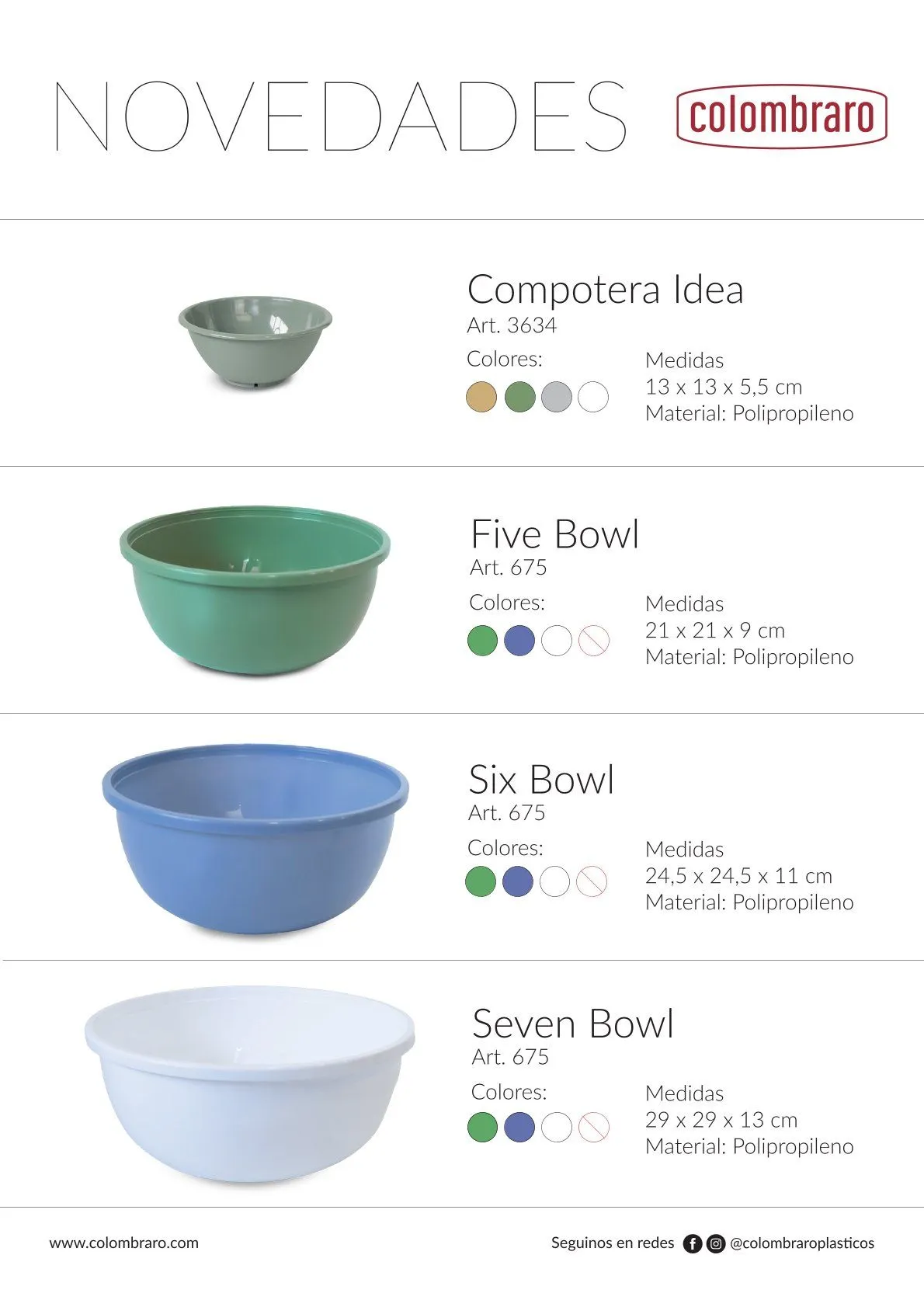
Task: Pick the green color for Seven Bowl
Action: point(482,1127)
